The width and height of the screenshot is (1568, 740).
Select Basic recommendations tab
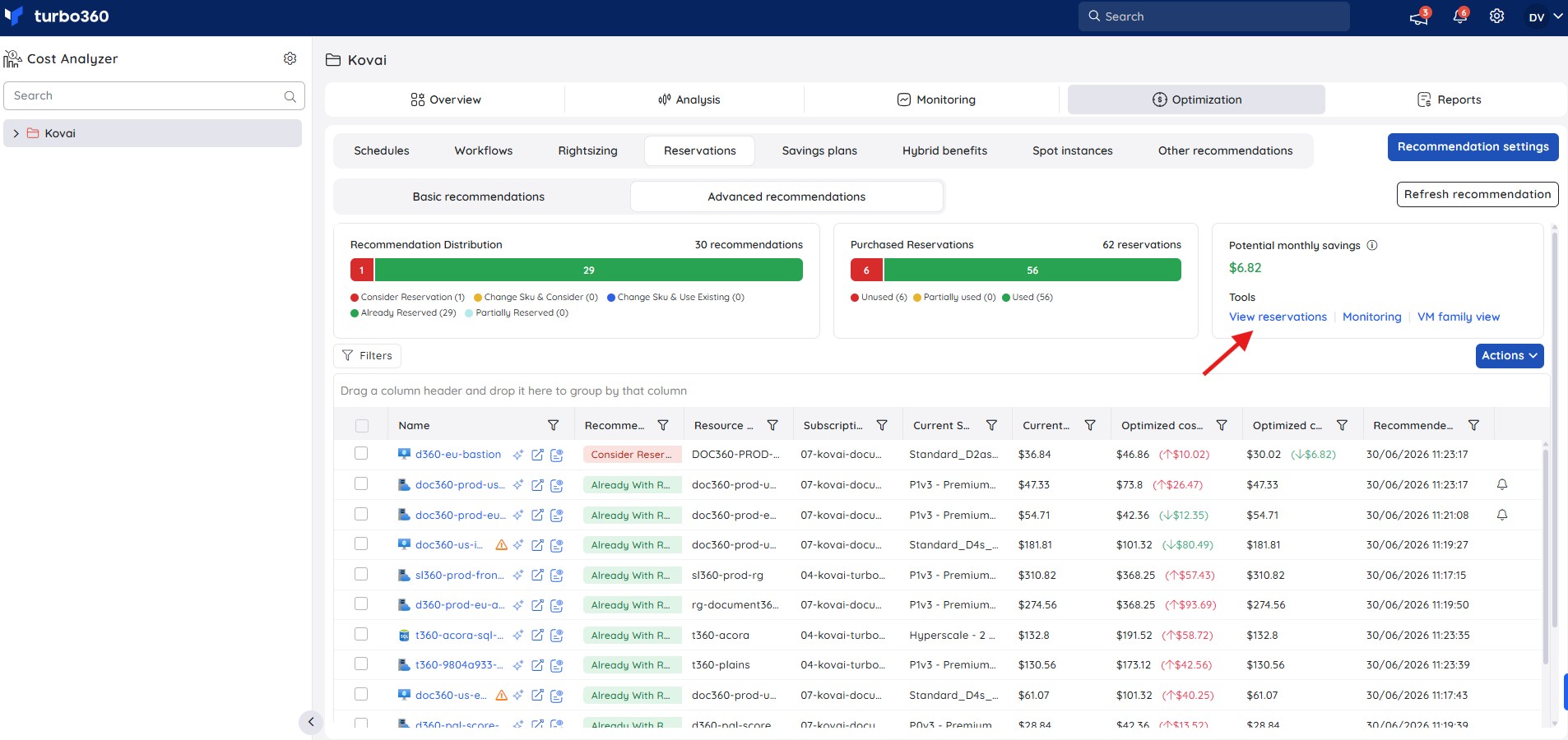pyautogui.click(x=479, y=197)
